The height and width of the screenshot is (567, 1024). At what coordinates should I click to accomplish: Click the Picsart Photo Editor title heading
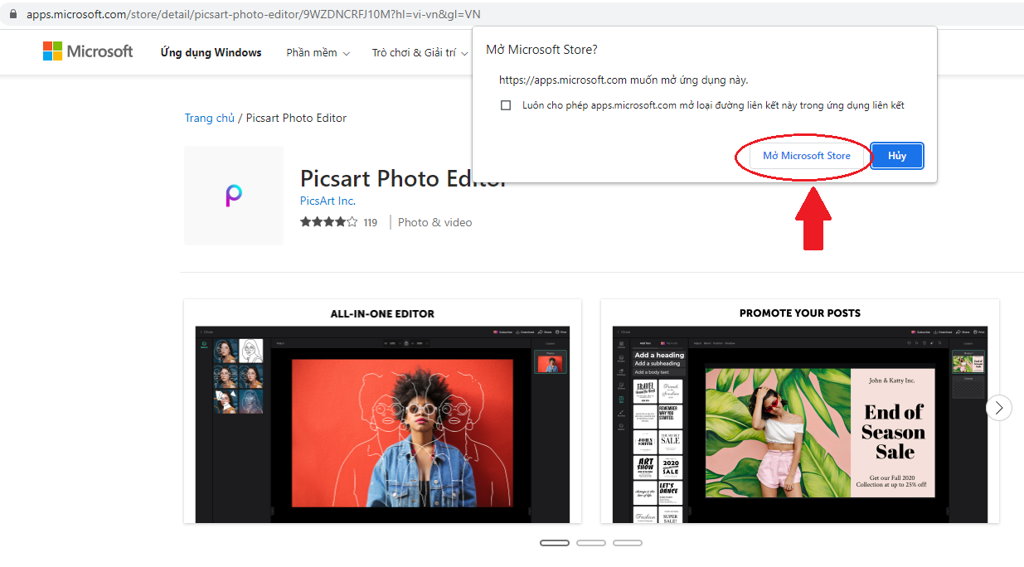click(403, 178)
